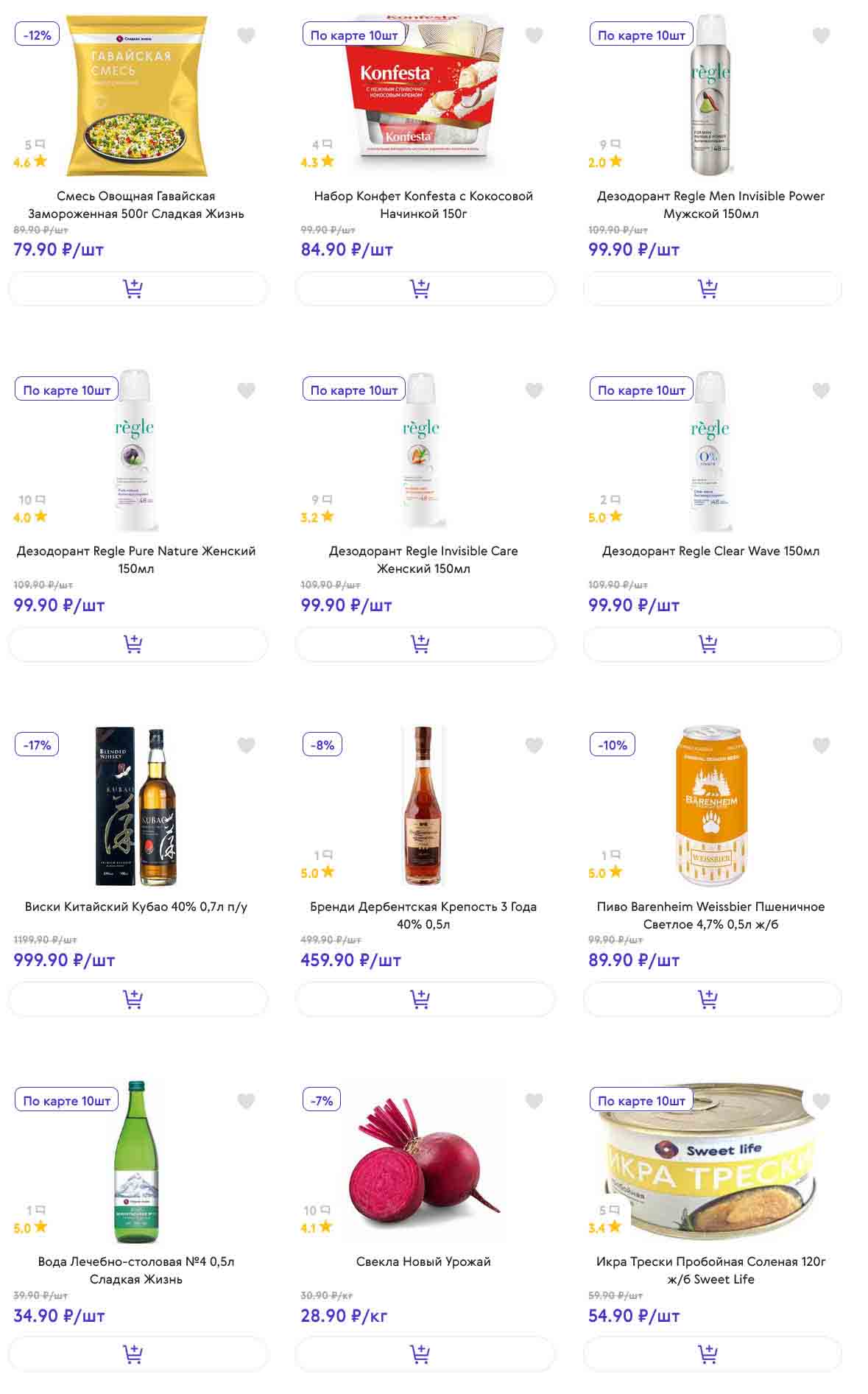Open Вода Лечебно-столовая №4 product title
The image size is (868, 1394).
coord(136,1270)
